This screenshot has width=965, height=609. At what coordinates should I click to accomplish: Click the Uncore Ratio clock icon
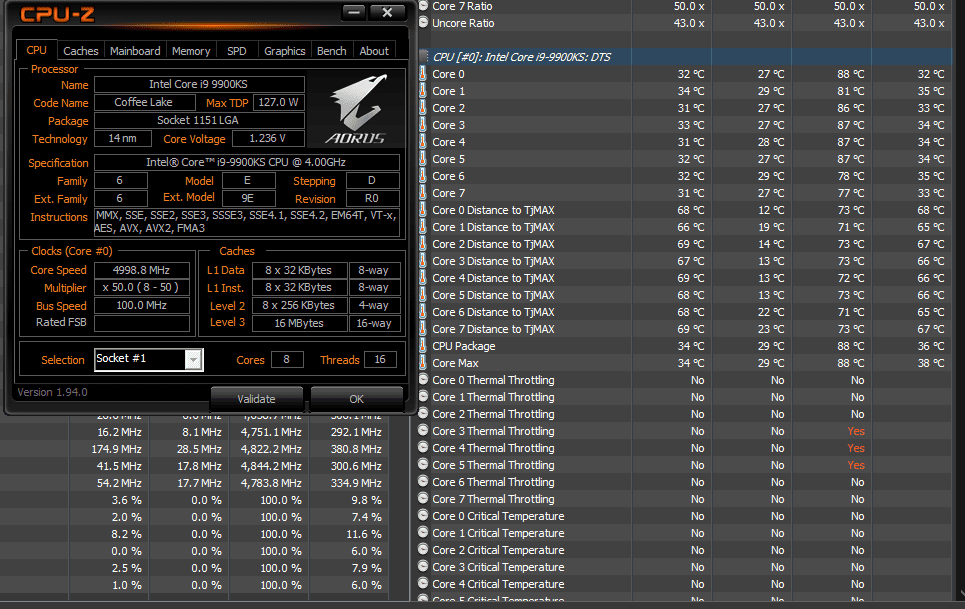click(423, 23)
